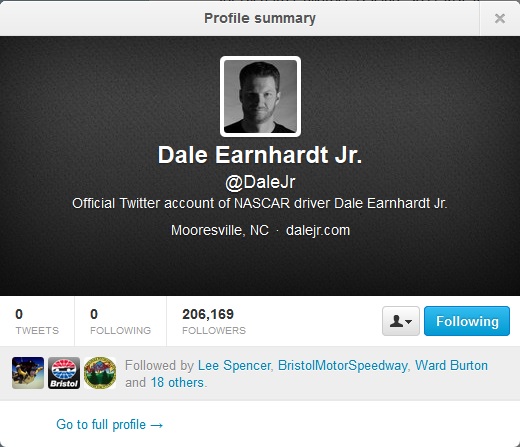Click the Profile summary title bar
Image resolution: width=520 pixels, height=447 pixels.
pos(240,19)
